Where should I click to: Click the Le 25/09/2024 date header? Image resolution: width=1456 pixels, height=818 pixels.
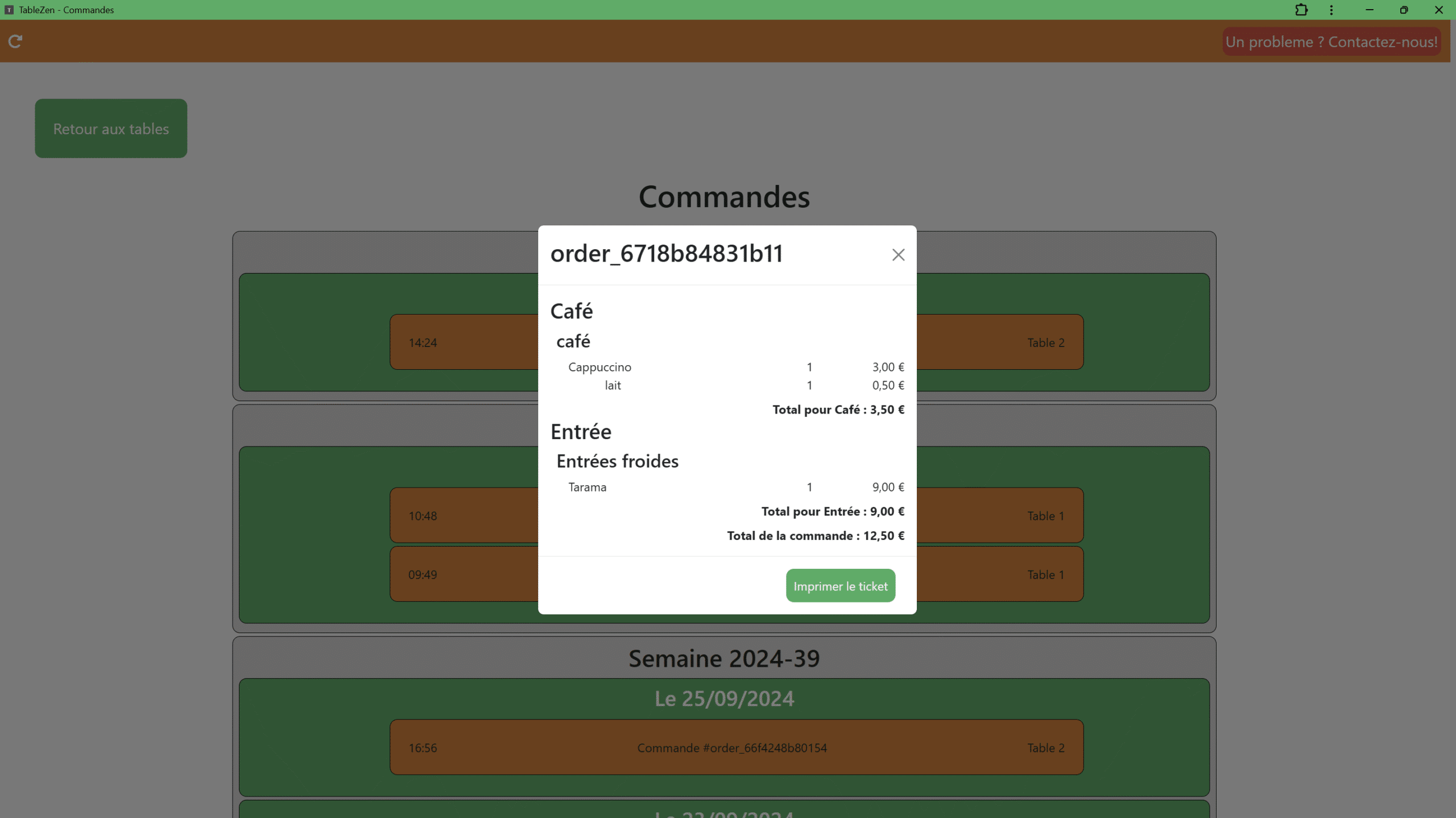coord(724,699)
